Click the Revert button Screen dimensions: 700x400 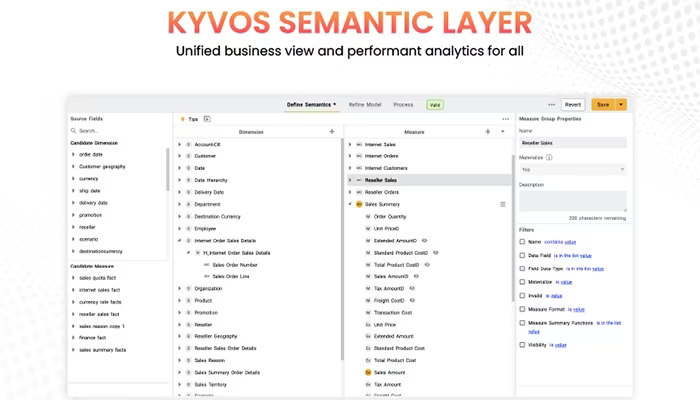[573, 104]
